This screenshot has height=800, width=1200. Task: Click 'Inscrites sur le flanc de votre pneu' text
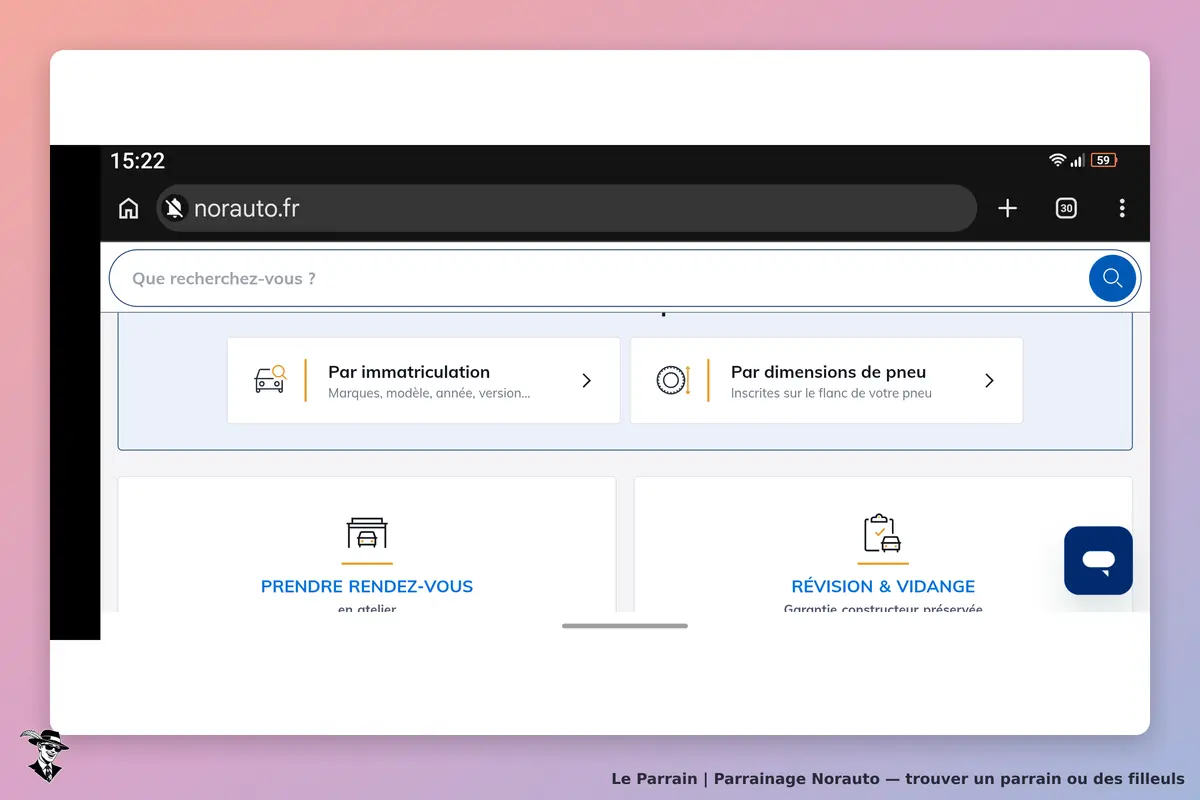pos(831,394)
